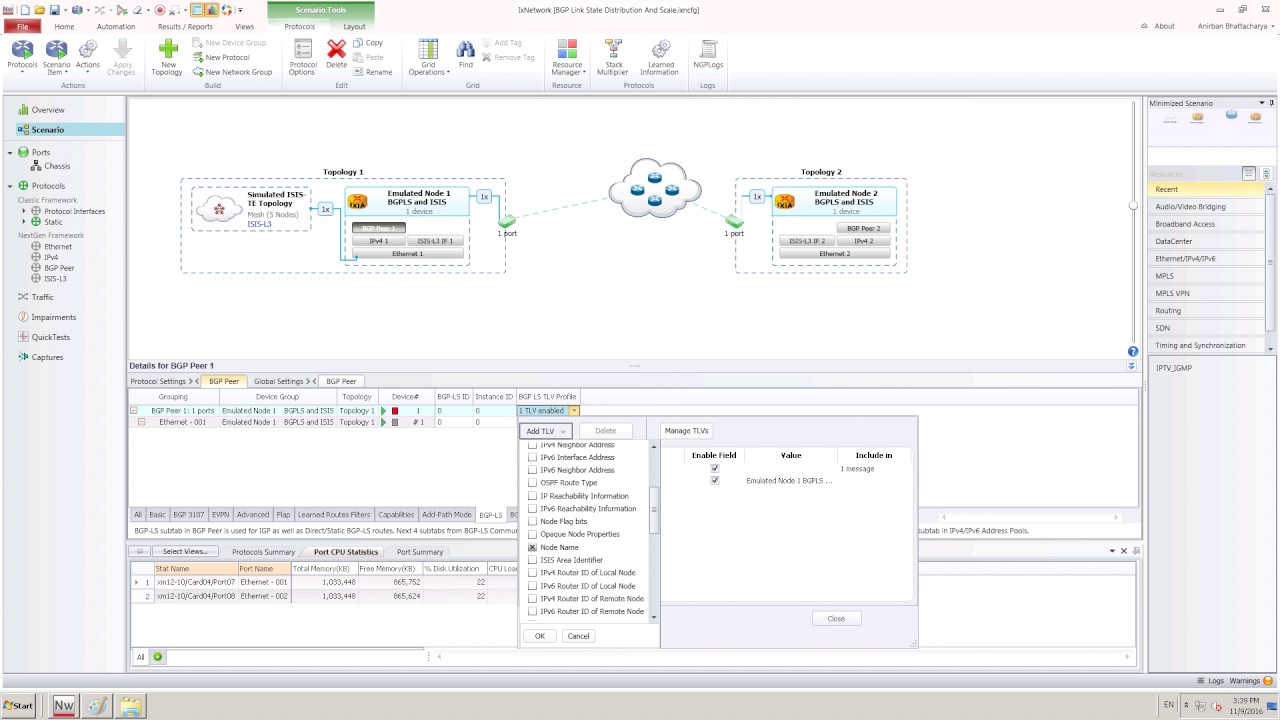Open the Layout ribbon tab
The height and width of the screenshot is (720, 1280).
[354, 27]
